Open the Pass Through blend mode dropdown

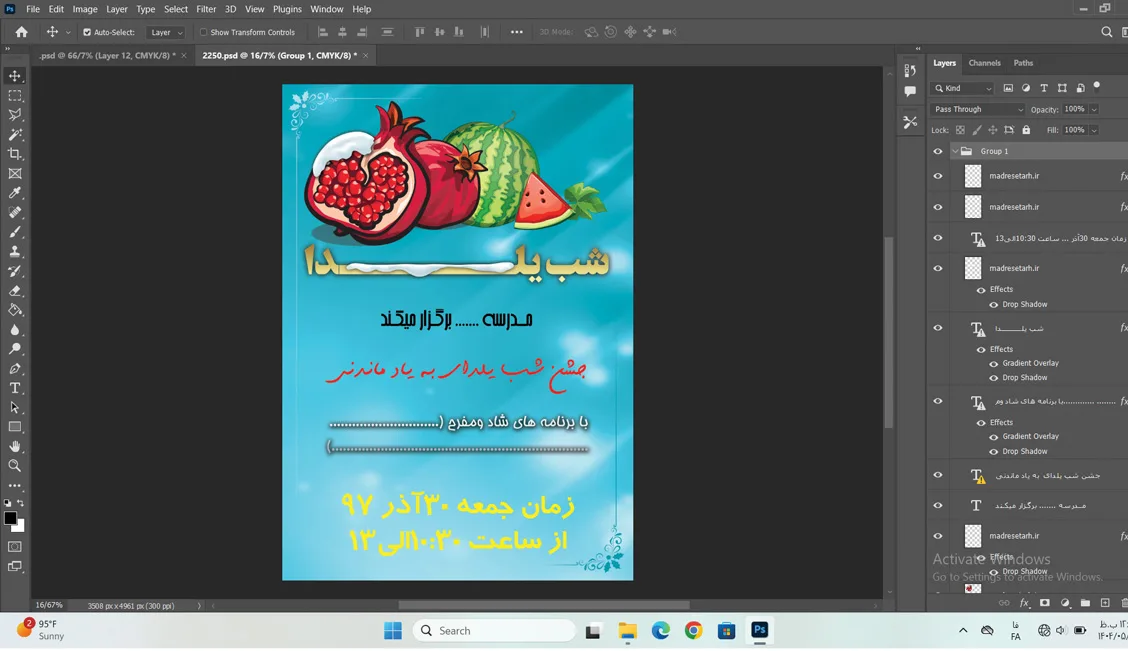(977, 109)
